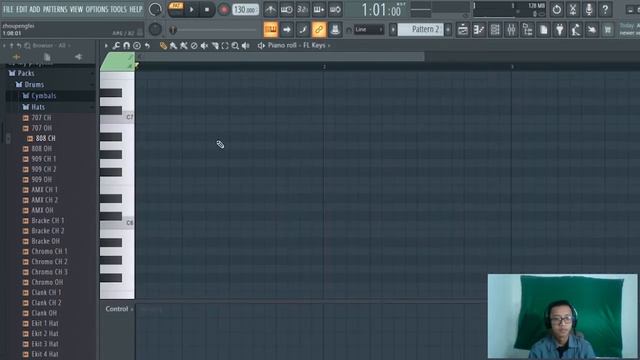Adjust the main volume knob
The height and width of the screenshot is (360, 640).
pyautogui.click(x=155, y=9)
